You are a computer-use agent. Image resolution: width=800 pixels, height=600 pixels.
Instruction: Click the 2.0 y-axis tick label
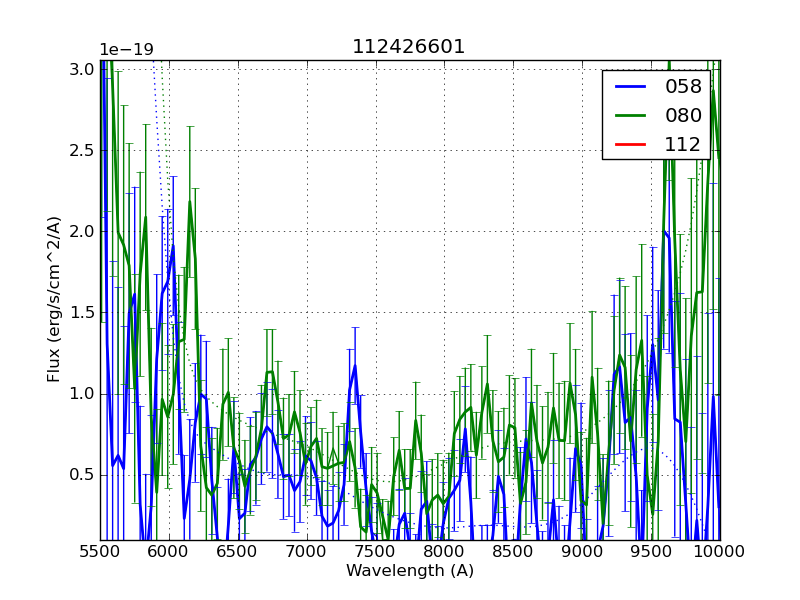coord(83,231)
